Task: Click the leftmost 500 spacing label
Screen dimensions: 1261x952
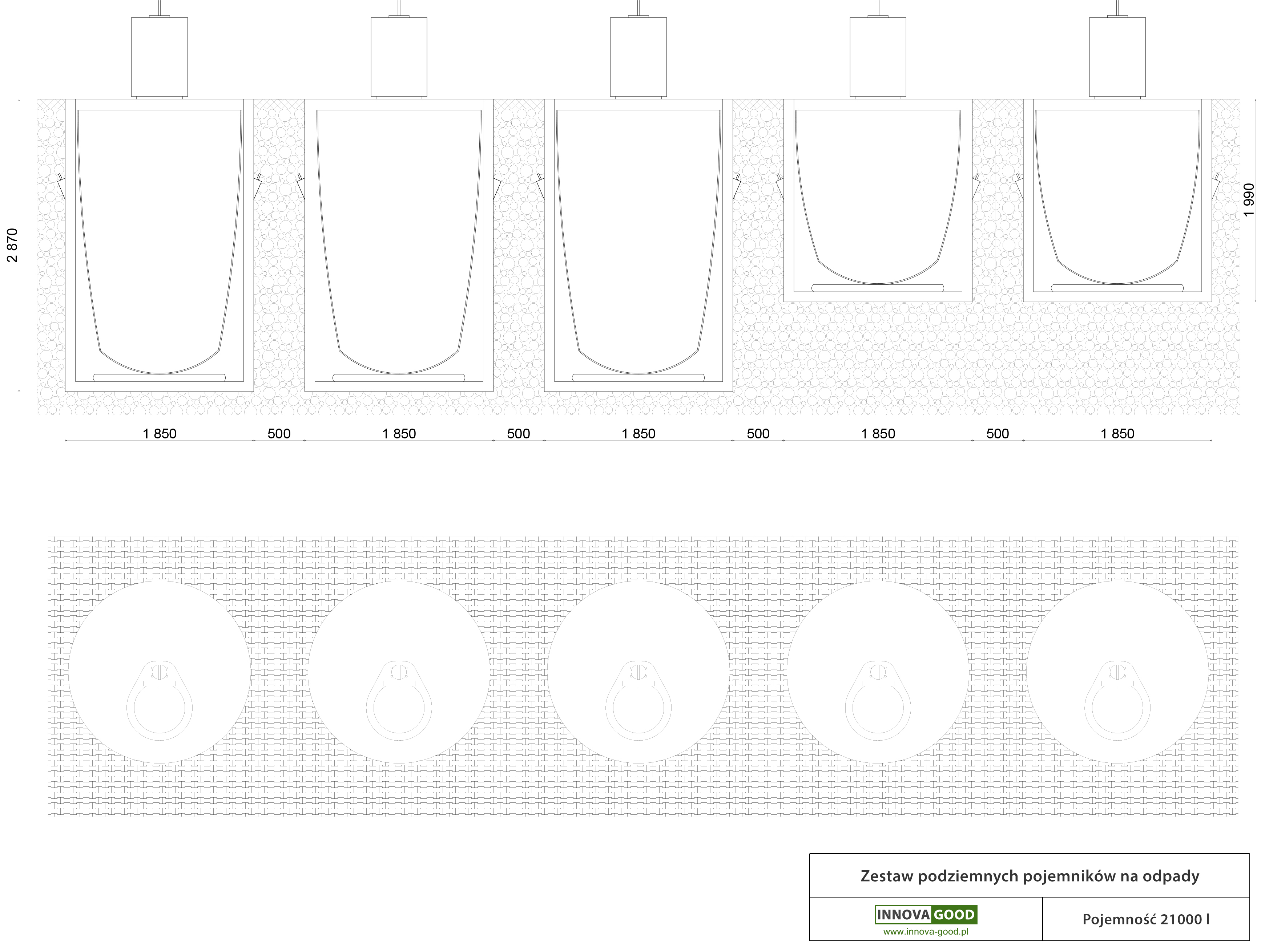Action: (x=279, y=434)
